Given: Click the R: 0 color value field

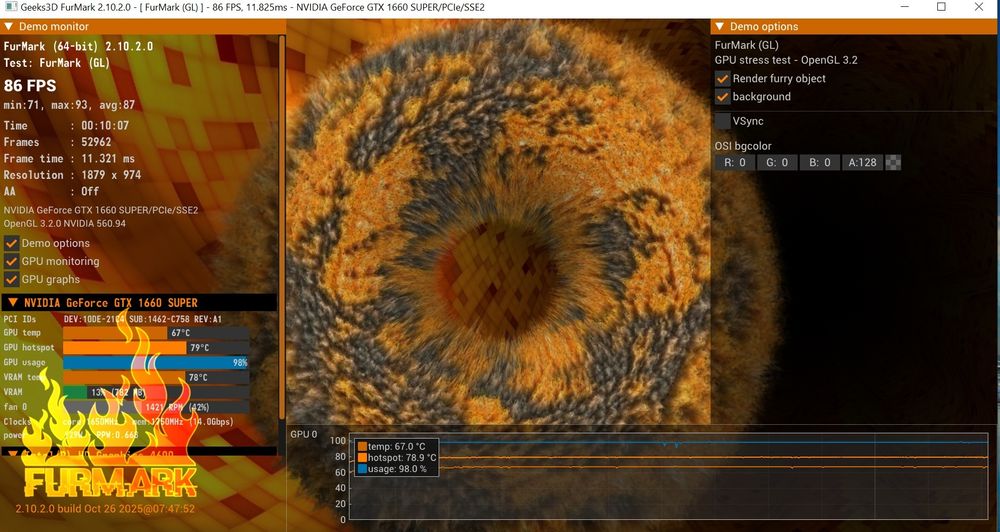Looking at the screenshot, I should (734, 163).
